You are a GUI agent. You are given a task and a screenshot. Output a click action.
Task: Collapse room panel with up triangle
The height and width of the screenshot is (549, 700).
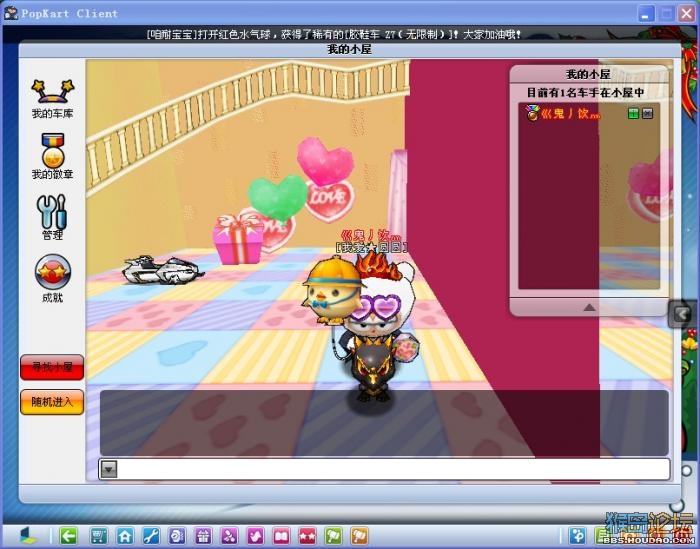(x=589, y=307)
